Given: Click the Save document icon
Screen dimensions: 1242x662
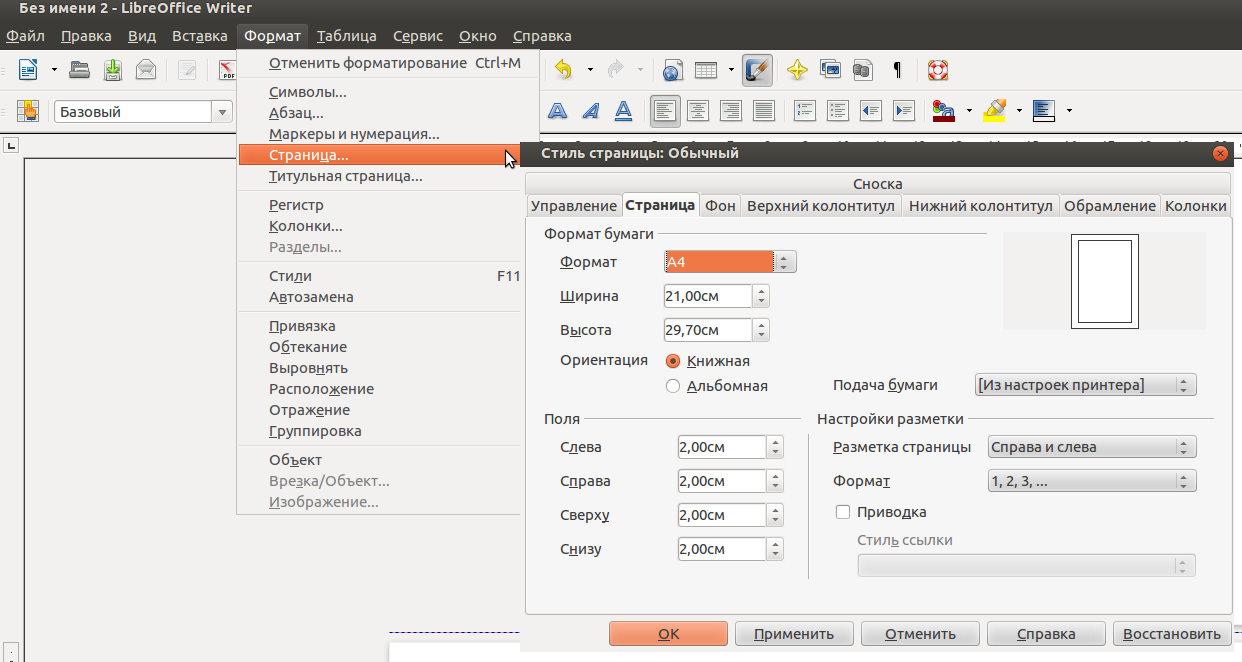Looking at the screenshot, I should tap(113, 70).
